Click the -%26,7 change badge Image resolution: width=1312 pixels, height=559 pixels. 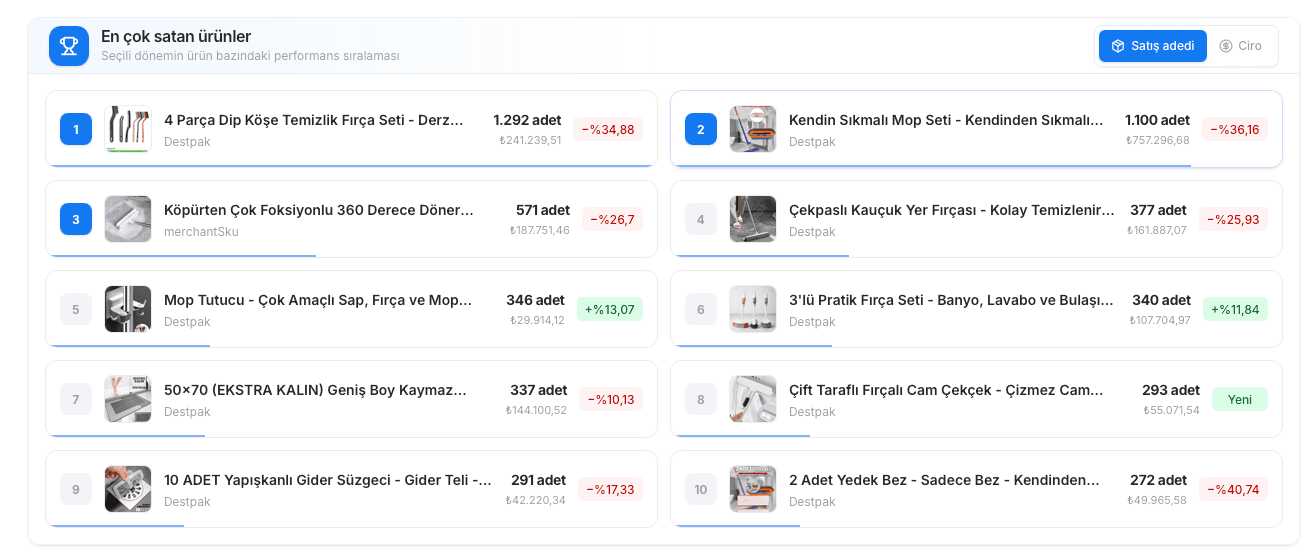612,219
